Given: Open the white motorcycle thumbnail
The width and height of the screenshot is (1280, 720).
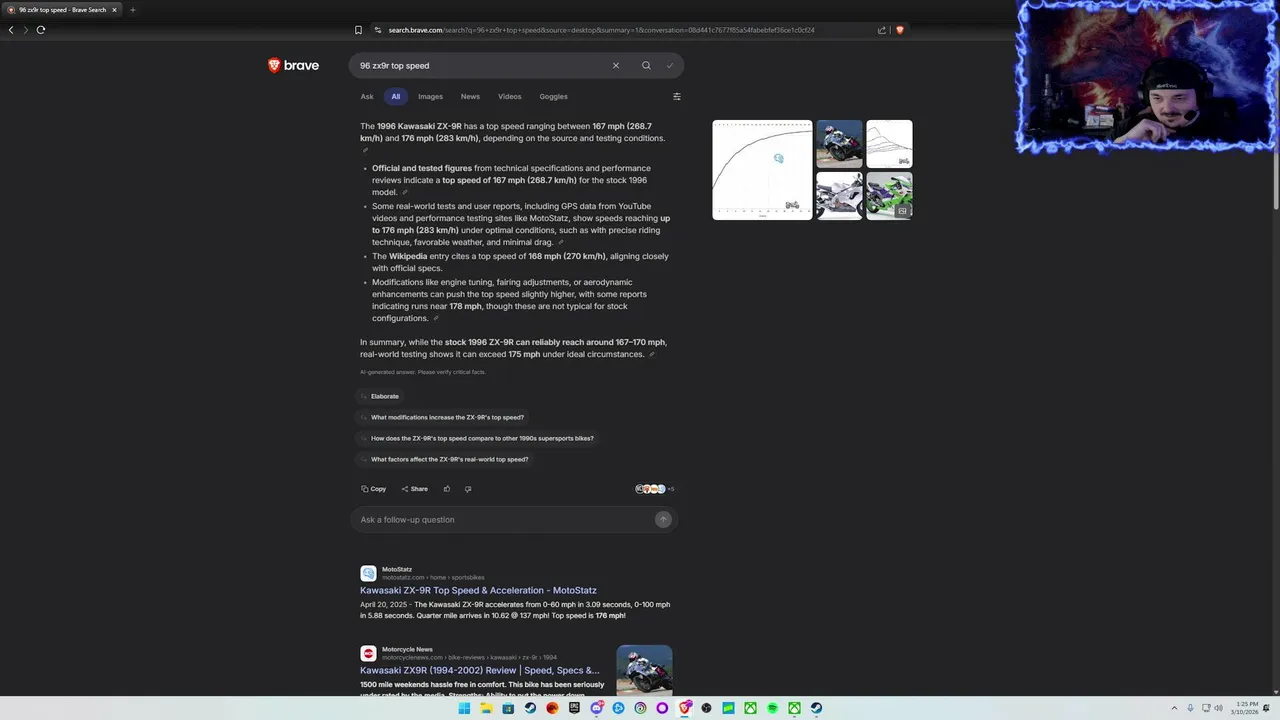Looking at the screenshot, I should click(x=839, y=196).
